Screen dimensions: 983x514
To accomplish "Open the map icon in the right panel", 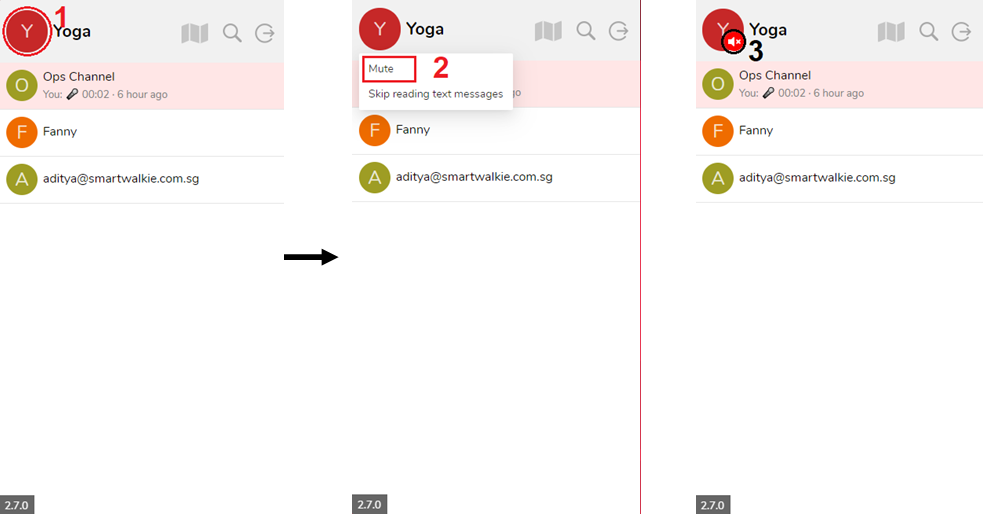I will [x=891, y=31].
